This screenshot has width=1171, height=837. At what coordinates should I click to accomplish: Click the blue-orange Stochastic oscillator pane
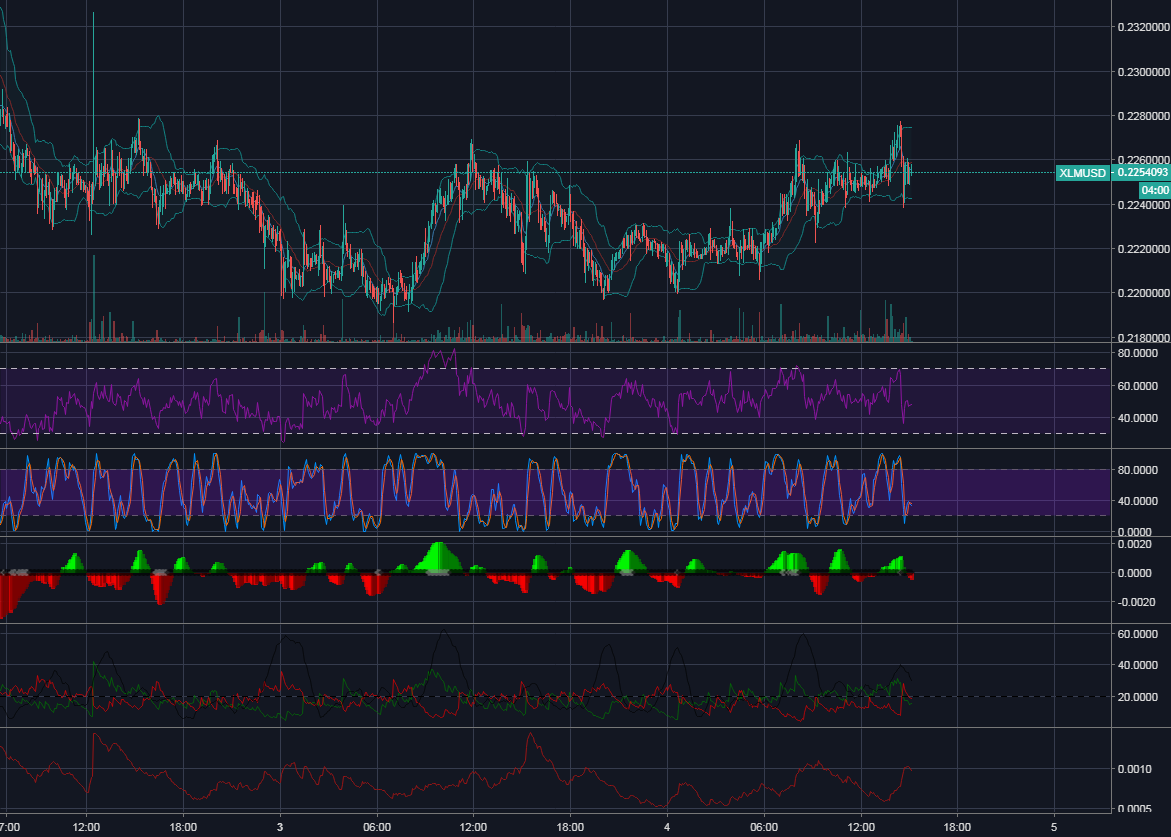(x=556, y=492)
